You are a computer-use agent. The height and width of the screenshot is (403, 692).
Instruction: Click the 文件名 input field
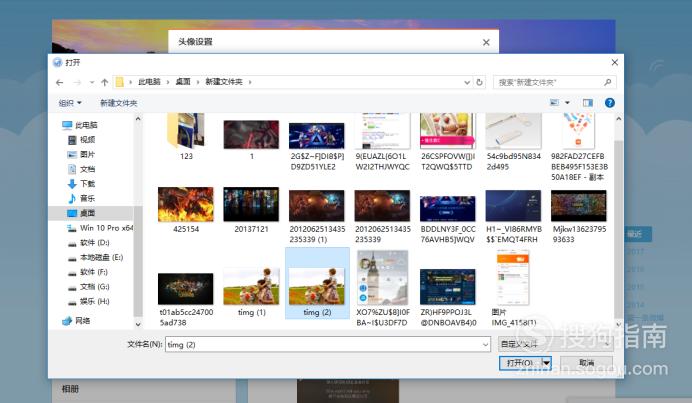328,344
